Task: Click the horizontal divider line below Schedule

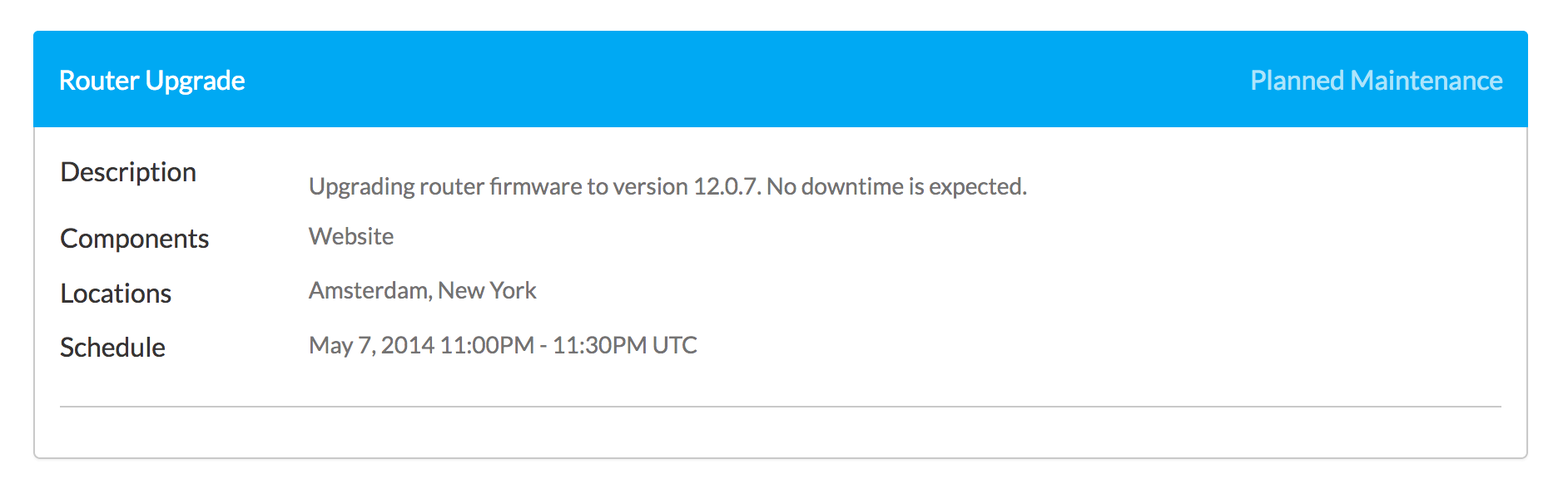Action: (781, 407)
